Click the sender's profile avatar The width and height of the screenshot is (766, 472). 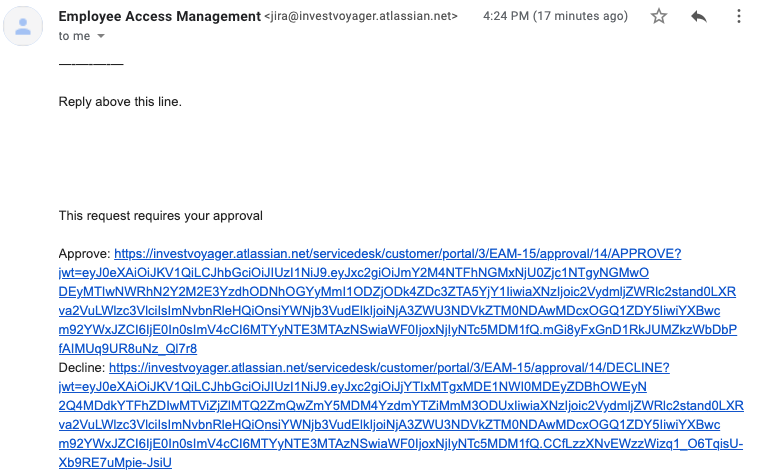pos(23,26)
